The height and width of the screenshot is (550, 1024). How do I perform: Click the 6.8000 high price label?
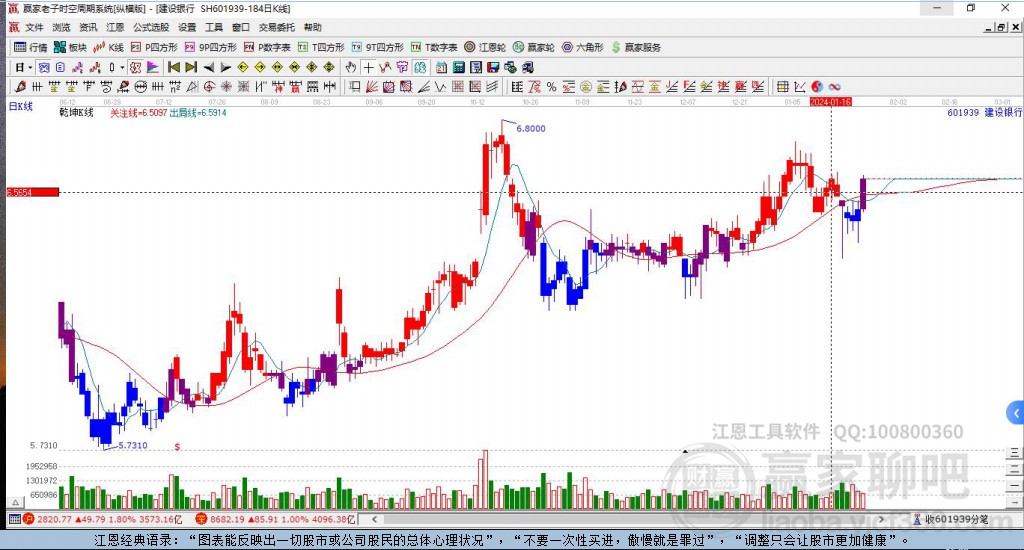pos(530,129)
